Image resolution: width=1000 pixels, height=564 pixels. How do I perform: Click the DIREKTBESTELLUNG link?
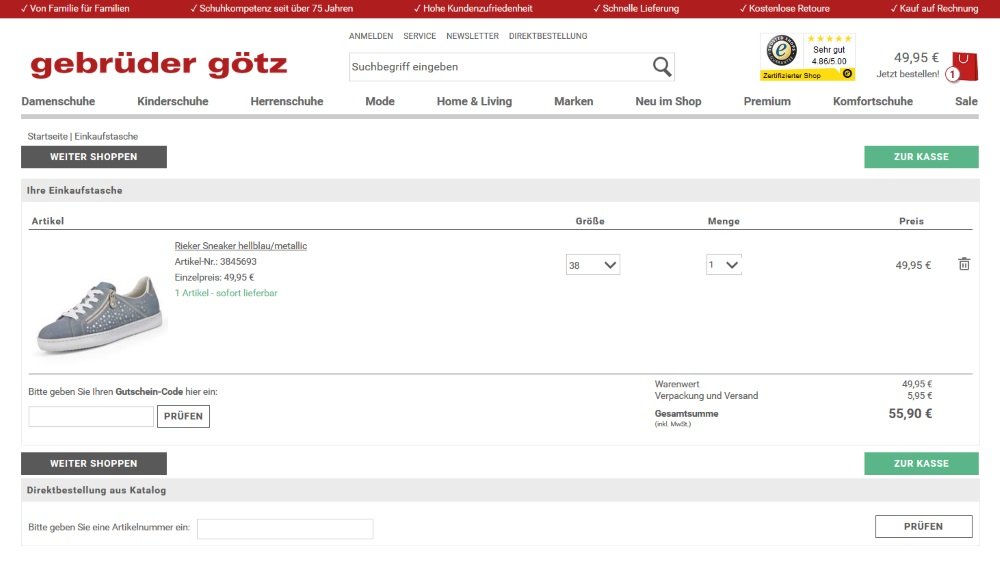click(x=548, y=36)
